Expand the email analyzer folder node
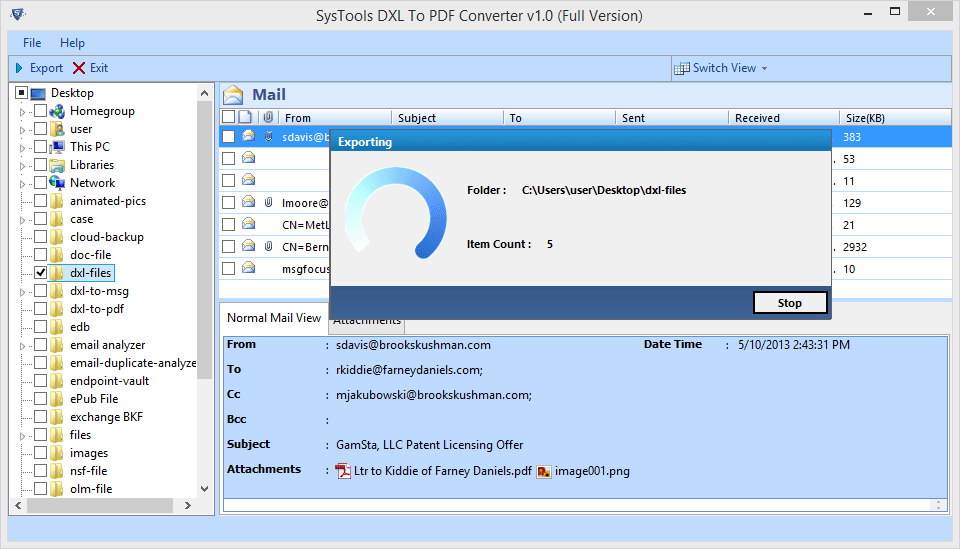This screenshot has height=549, width=960. coord(23,346)
